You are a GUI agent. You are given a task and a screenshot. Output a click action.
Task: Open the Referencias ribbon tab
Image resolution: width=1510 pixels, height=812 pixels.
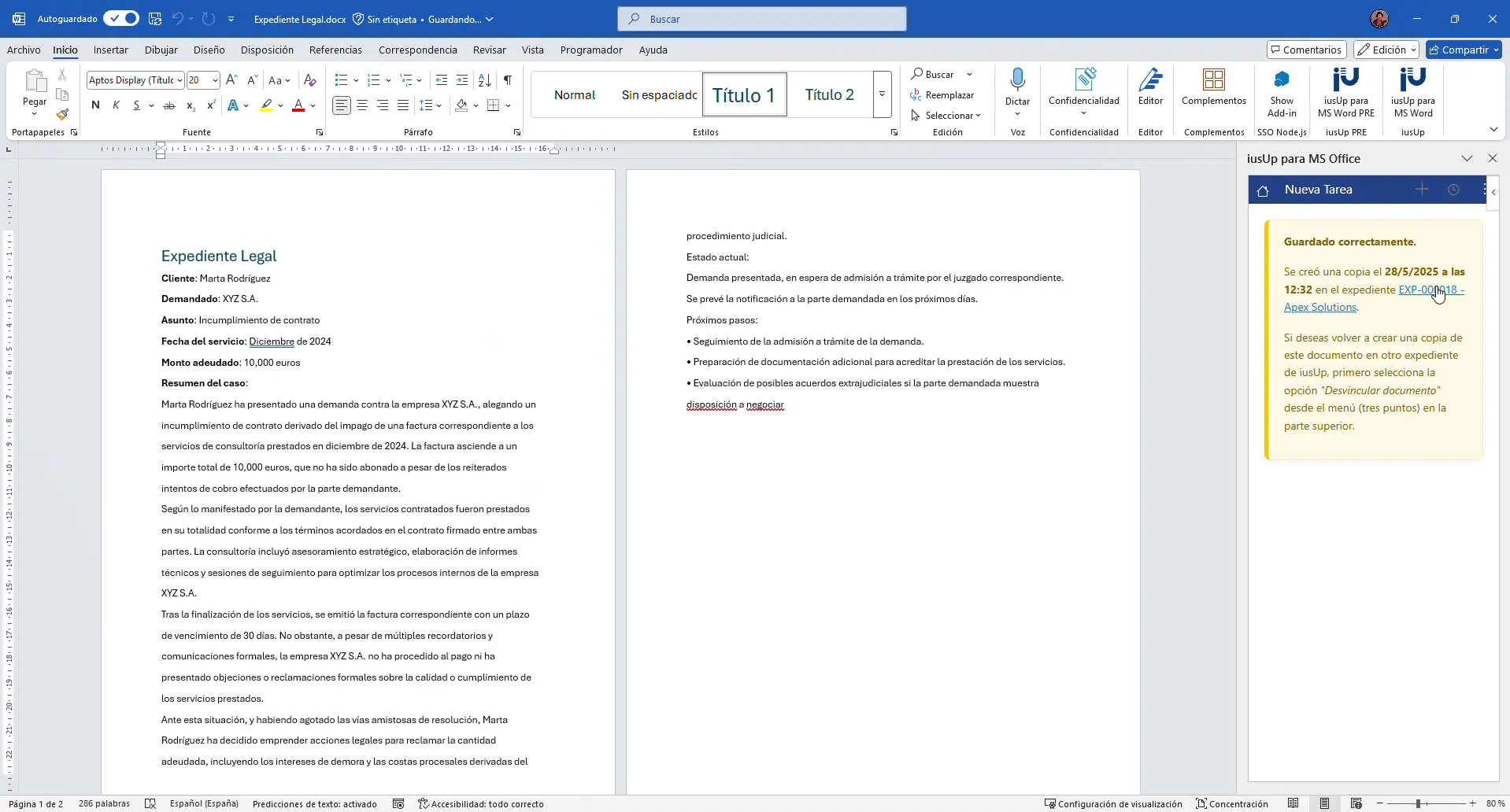pos(335,50)
